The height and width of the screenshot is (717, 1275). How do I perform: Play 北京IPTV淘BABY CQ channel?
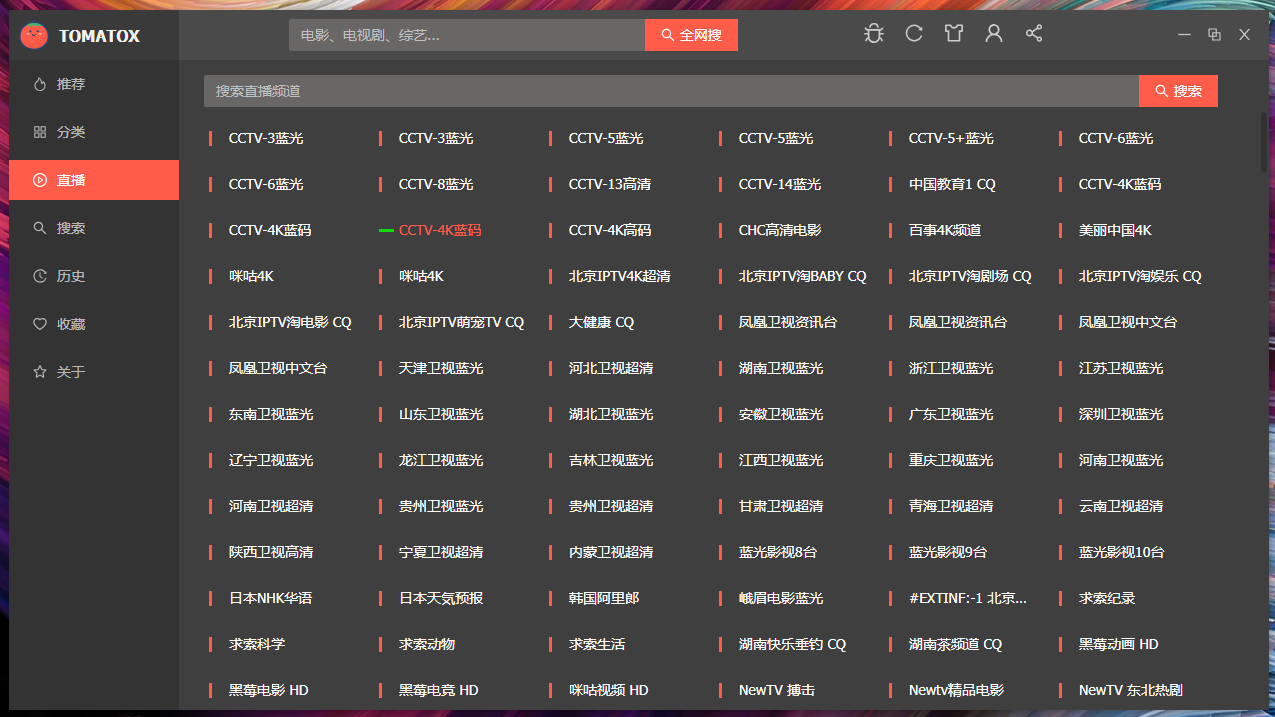pos(803,276)
